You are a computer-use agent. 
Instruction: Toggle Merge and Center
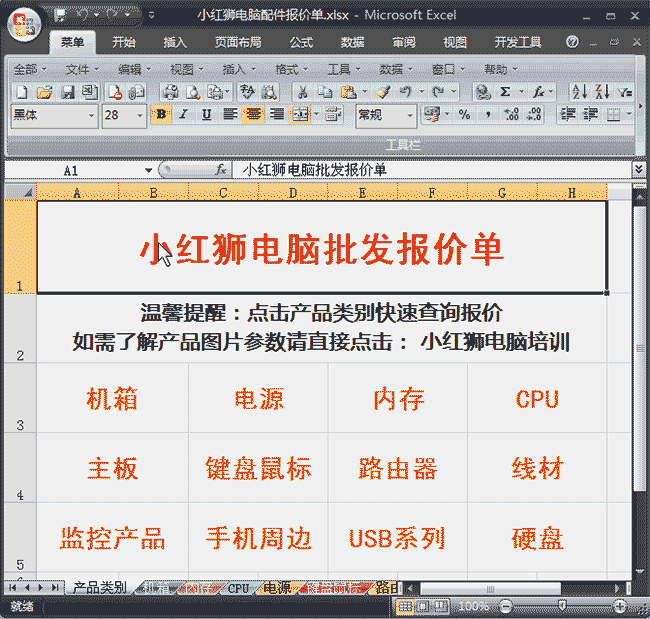coord(300,114)
